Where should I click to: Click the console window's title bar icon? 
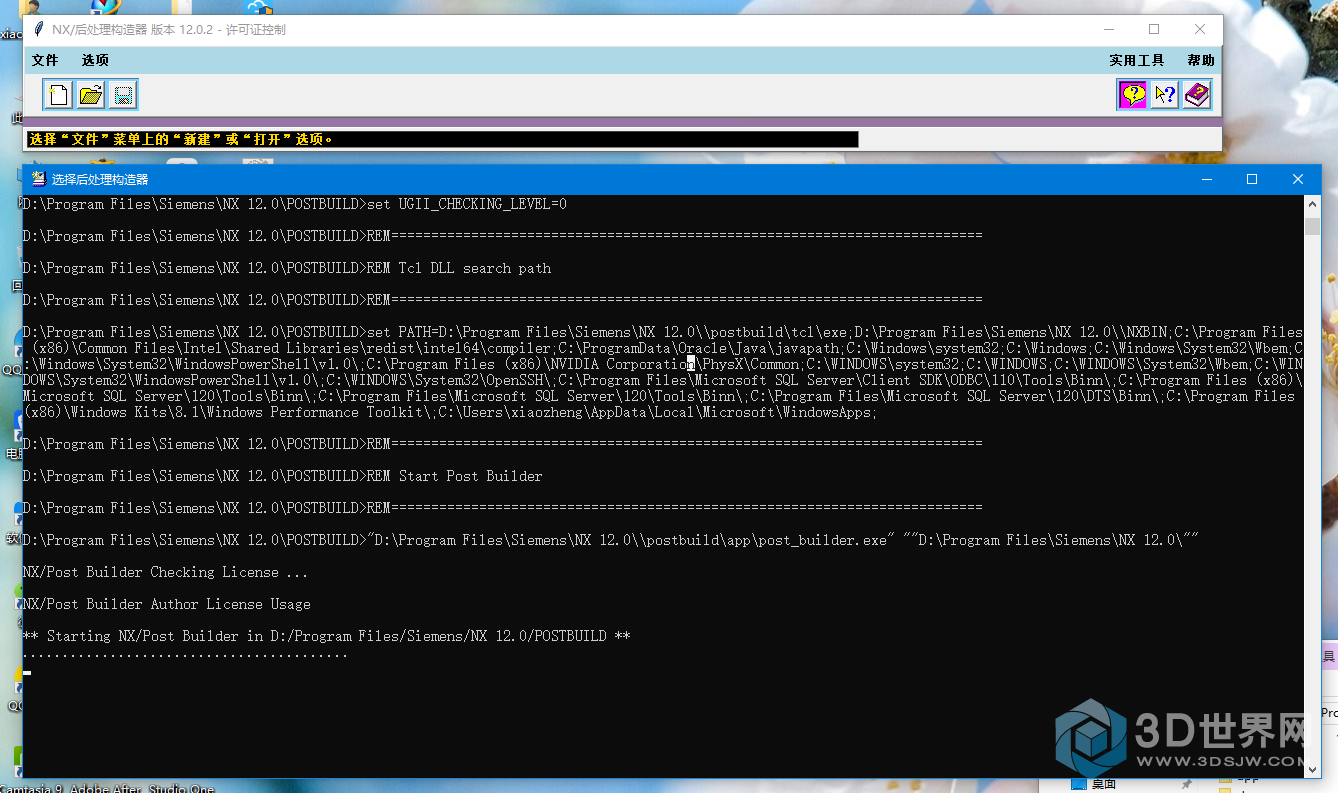39,179
